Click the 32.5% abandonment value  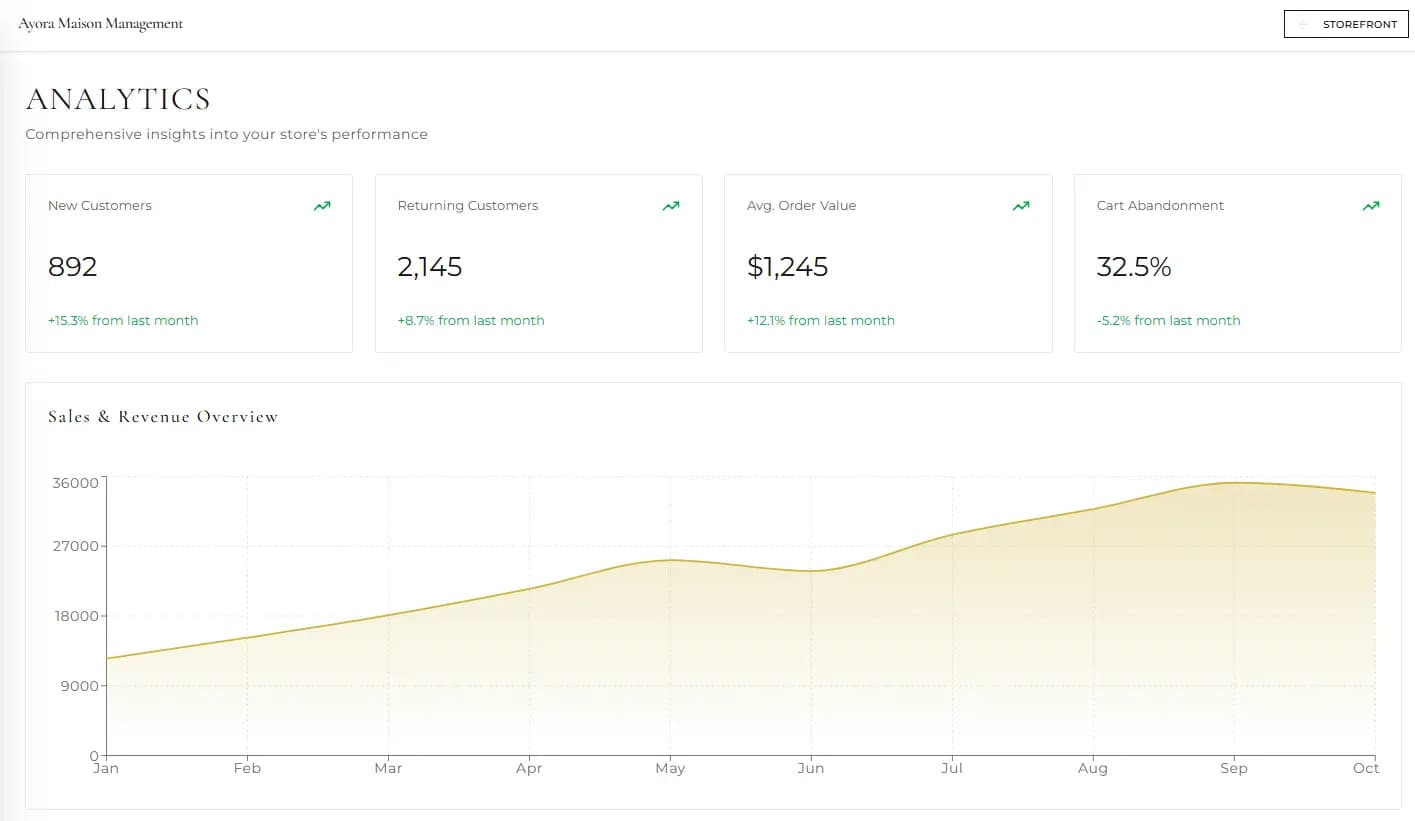[1134, 267]
